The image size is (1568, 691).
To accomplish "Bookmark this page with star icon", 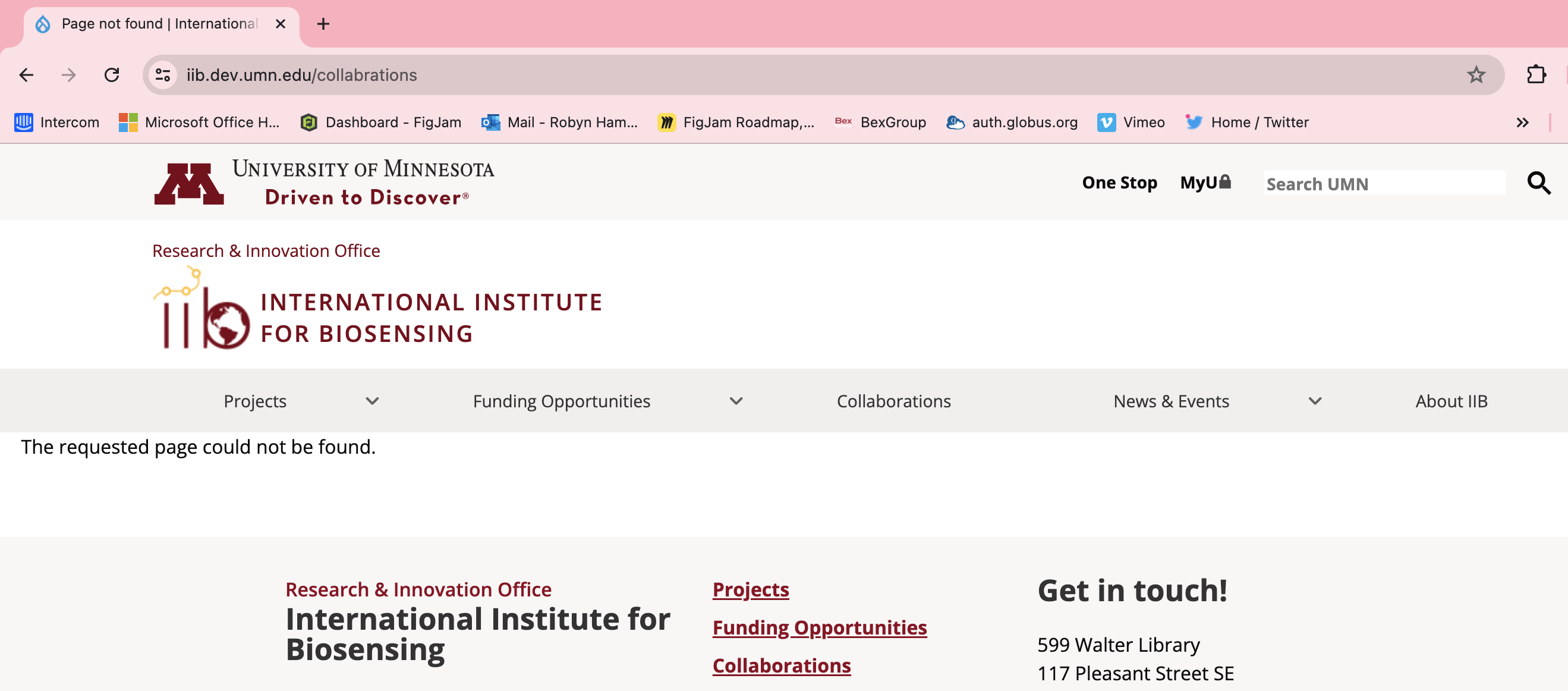I will tap(1475, 75).
